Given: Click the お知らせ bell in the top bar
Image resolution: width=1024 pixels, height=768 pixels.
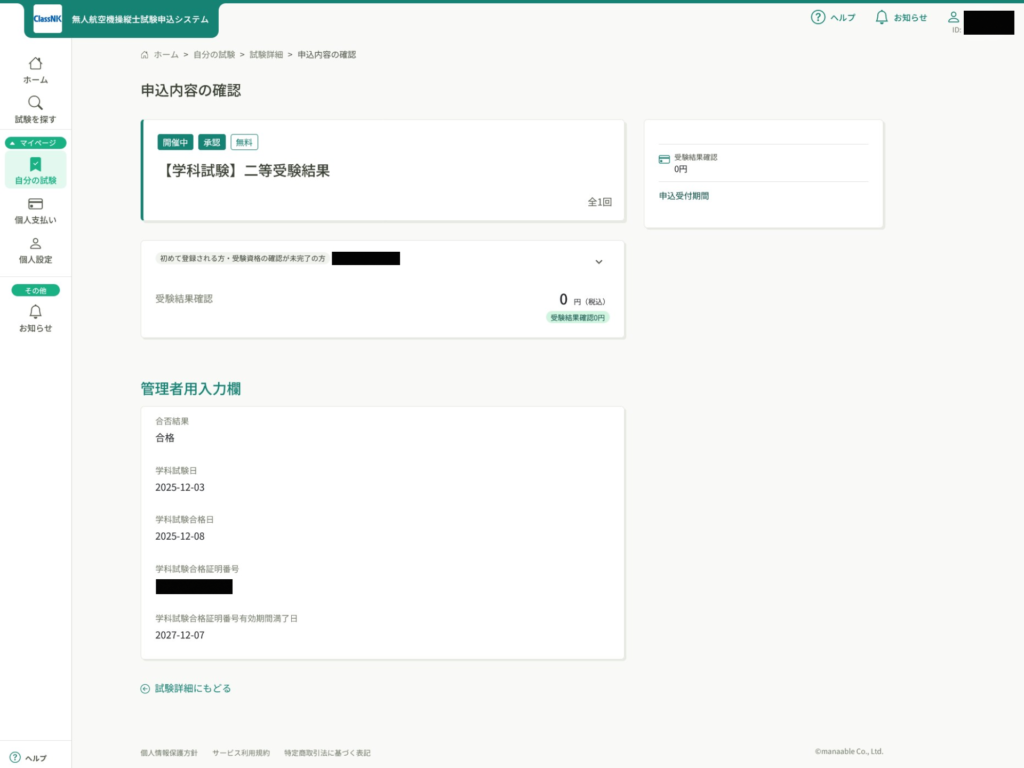Looking at the screenshot, I should pos(882,16).
